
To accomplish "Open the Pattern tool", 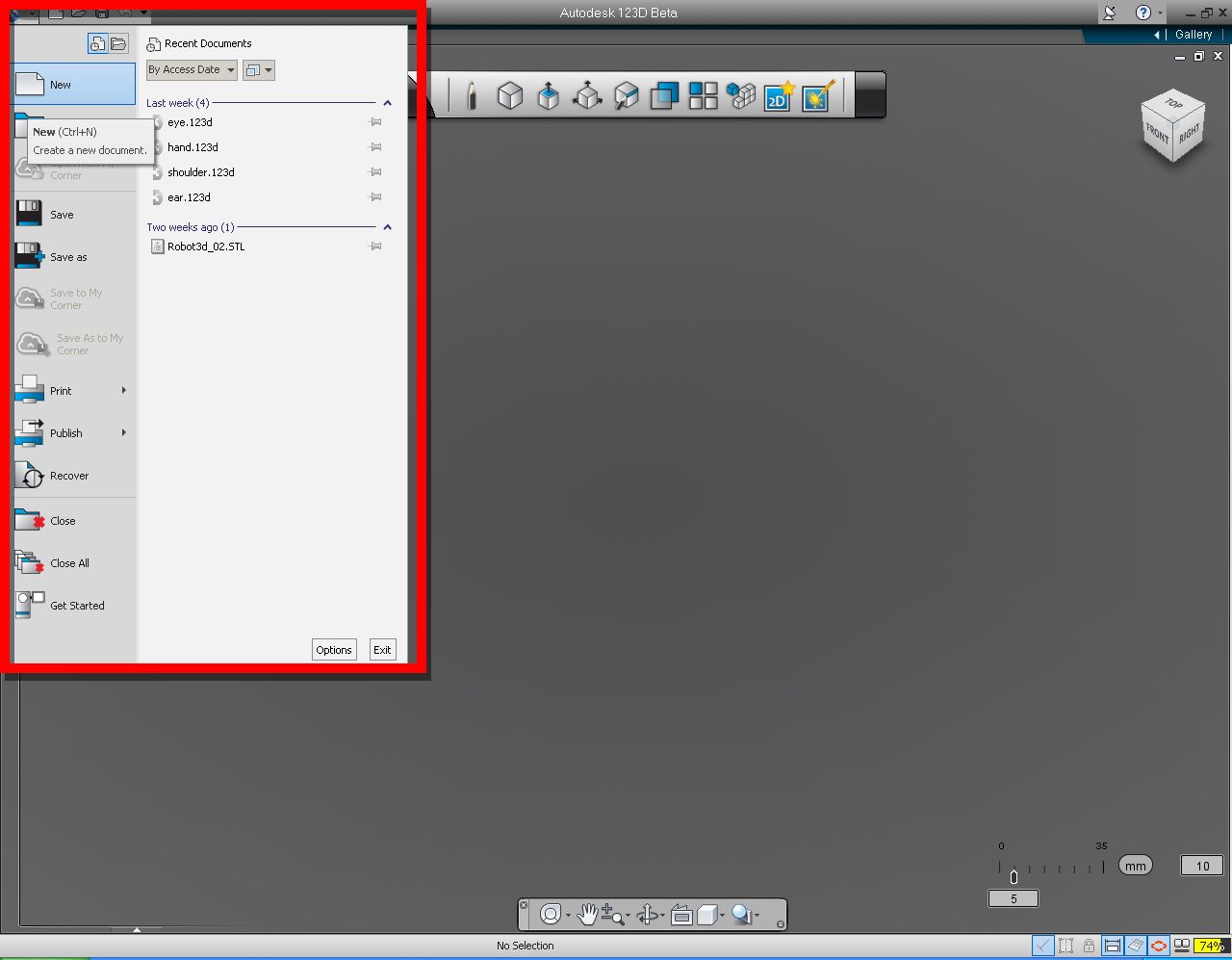I will 703,95.
